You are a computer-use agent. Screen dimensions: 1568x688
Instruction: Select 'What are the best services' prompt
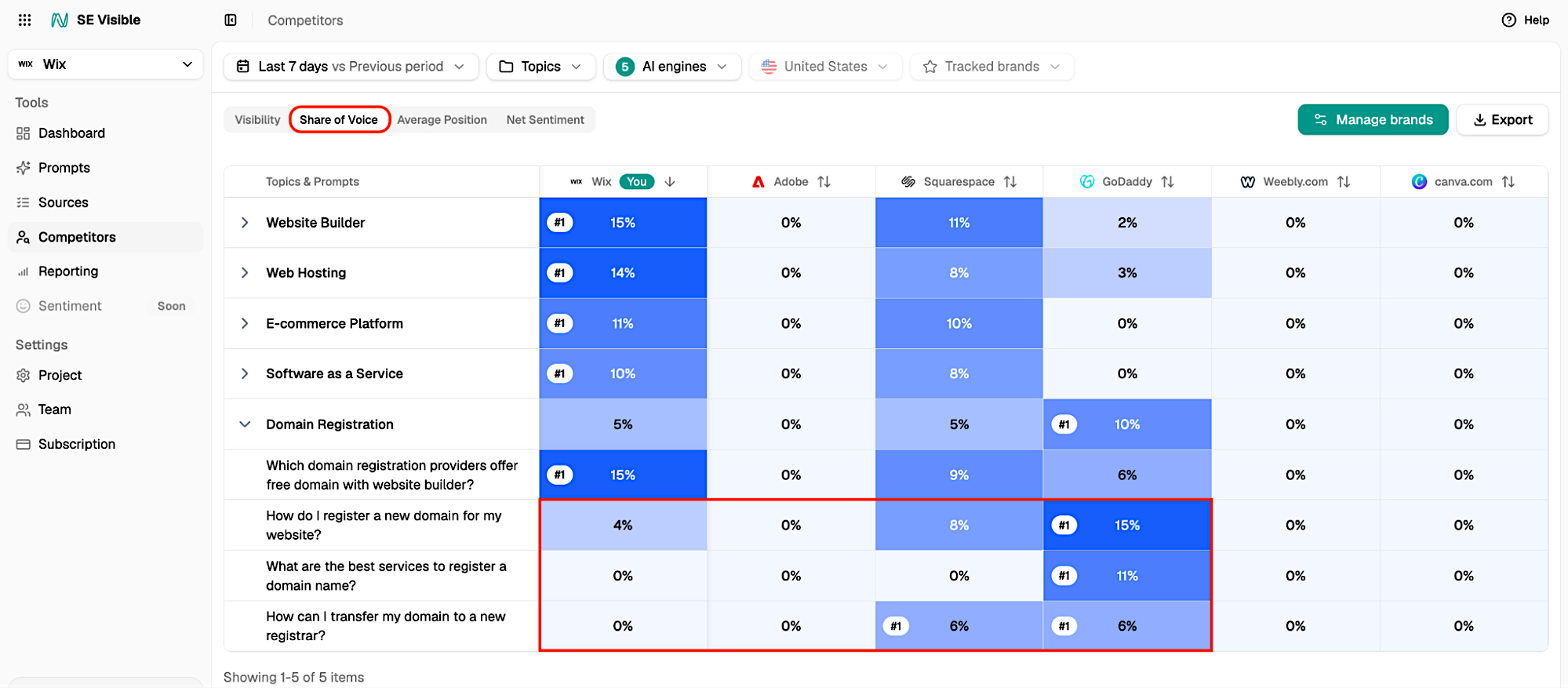386,576
